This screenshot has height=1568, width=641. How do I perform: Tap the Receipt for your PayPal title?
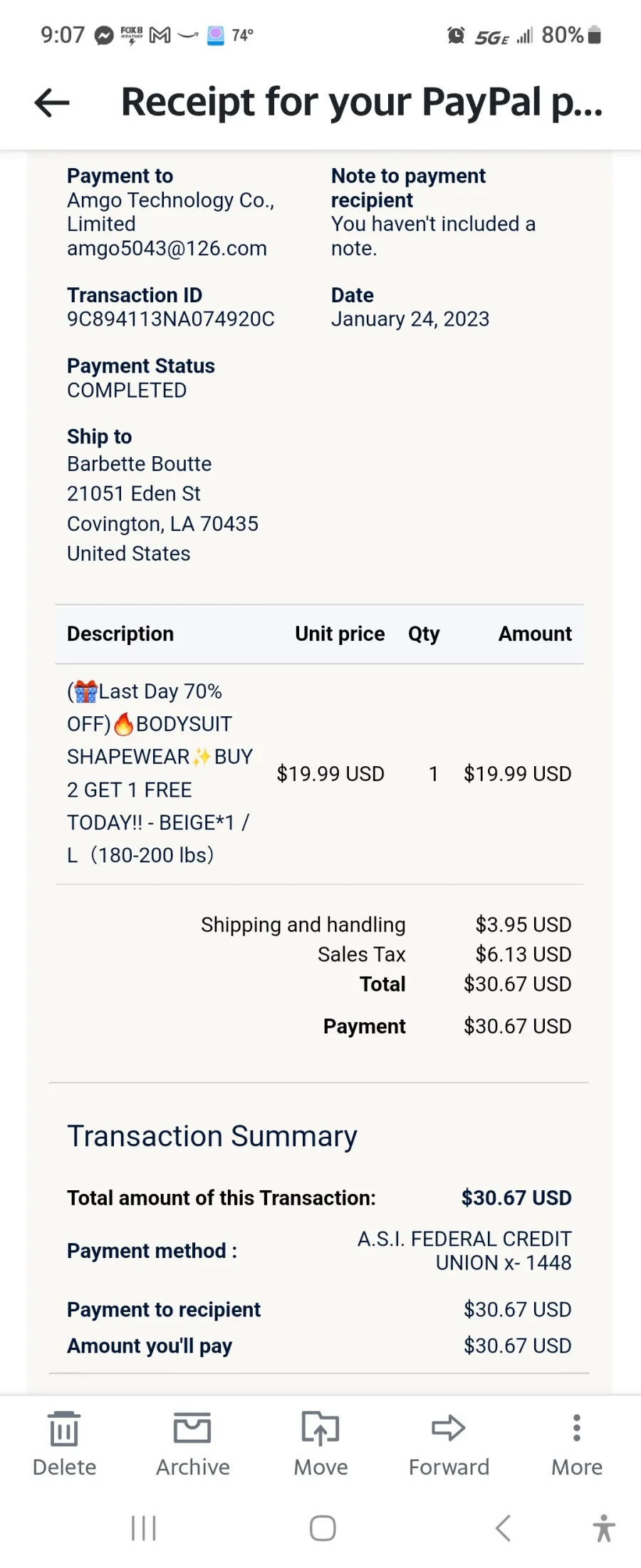click(x=362, y=102)
